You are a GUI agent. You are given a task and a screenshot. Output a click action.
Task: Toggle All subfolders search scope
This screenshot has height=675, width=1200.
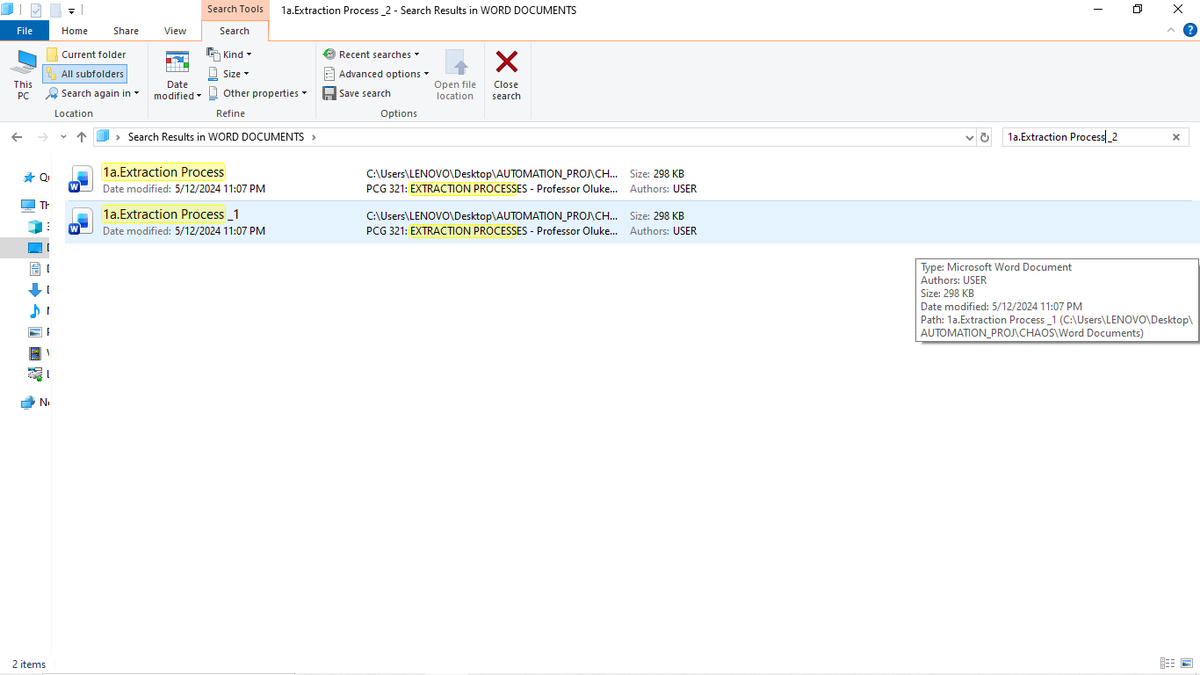85,74
